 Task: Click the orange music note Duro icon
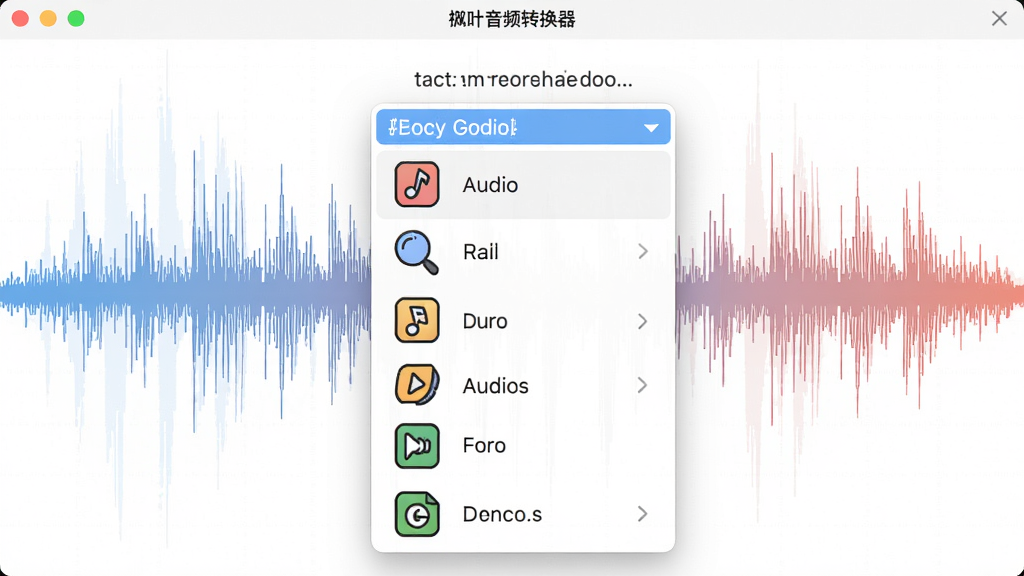[x=417, y=320]
